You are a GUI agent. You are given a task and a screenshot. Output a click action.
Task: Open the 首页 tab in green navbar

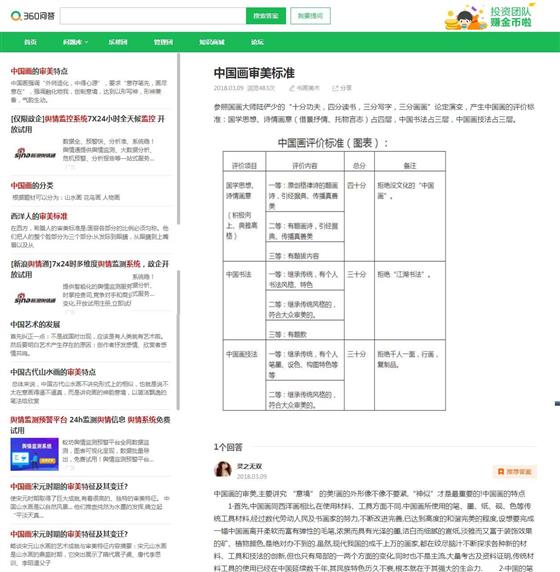(x=30, y=42)
